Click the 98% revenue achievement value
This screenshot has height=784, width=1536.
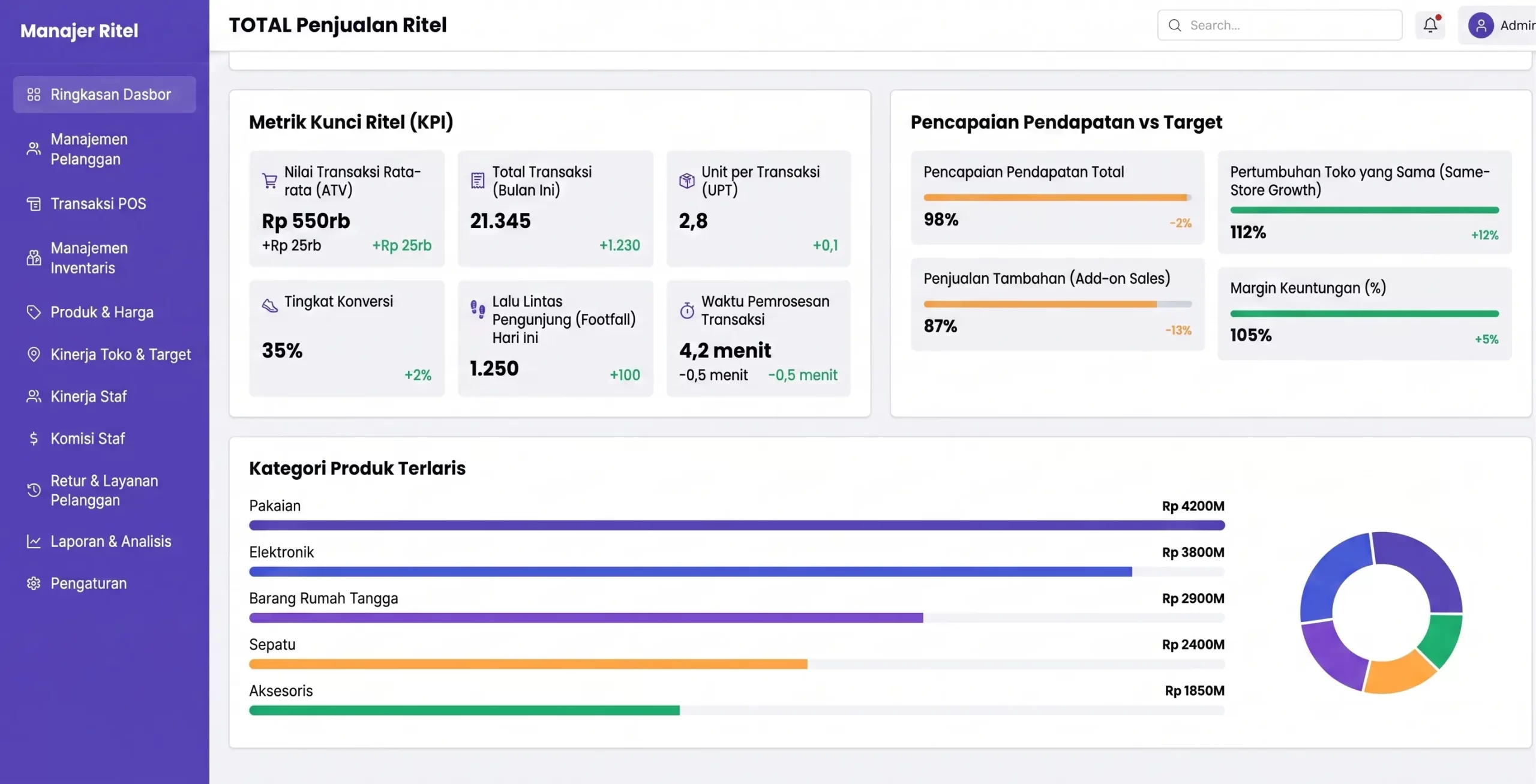pos(941,220)
